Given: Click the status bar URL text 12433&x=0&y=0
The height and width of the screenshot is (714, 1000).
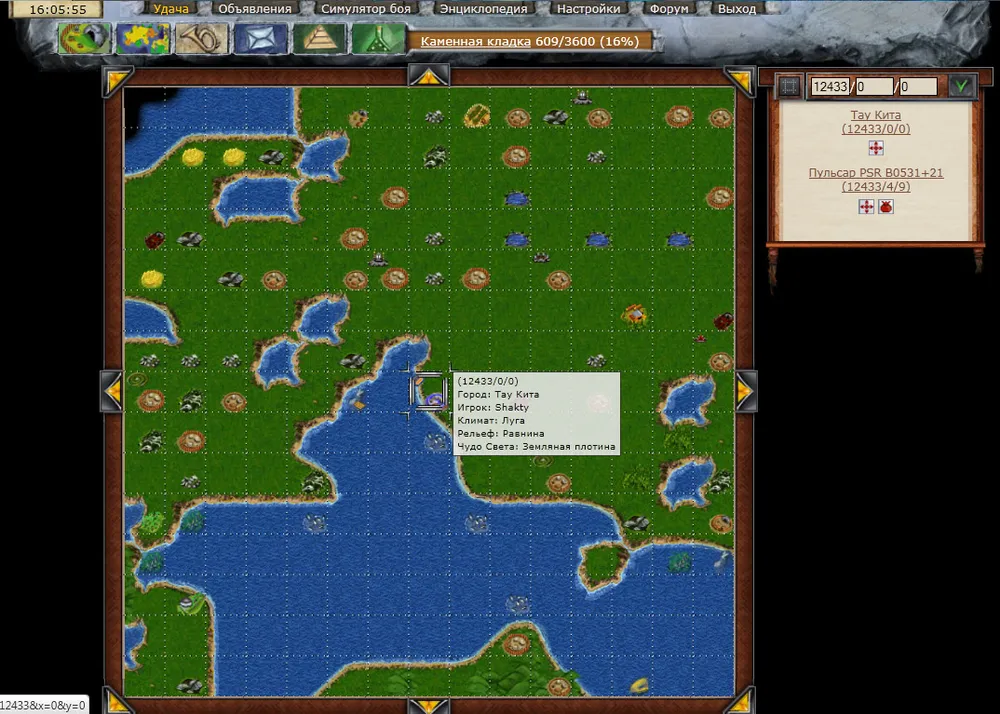Looking at the screenshot, I should [x=42, y=706].
